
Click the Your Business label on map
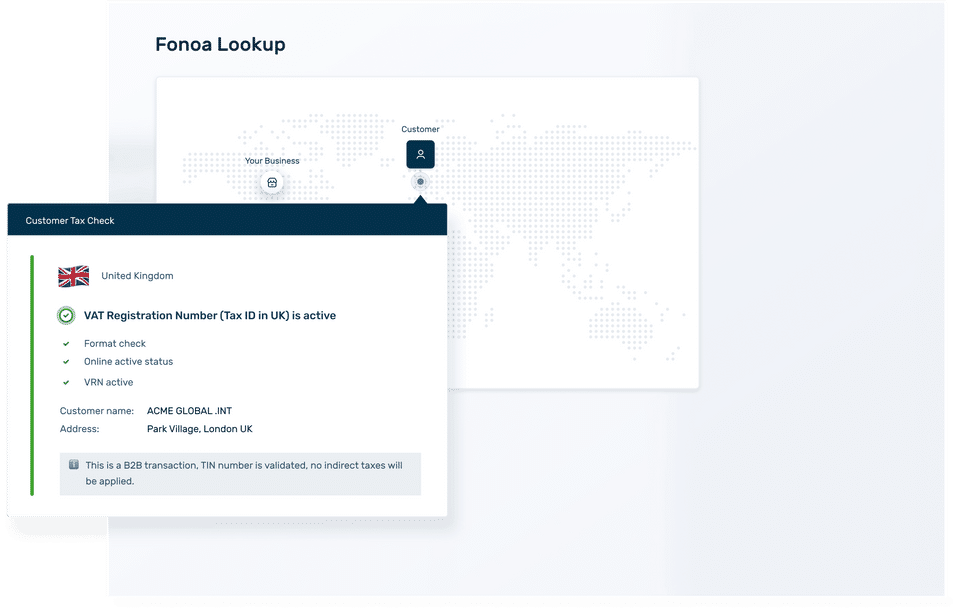[x=272, y=160]
